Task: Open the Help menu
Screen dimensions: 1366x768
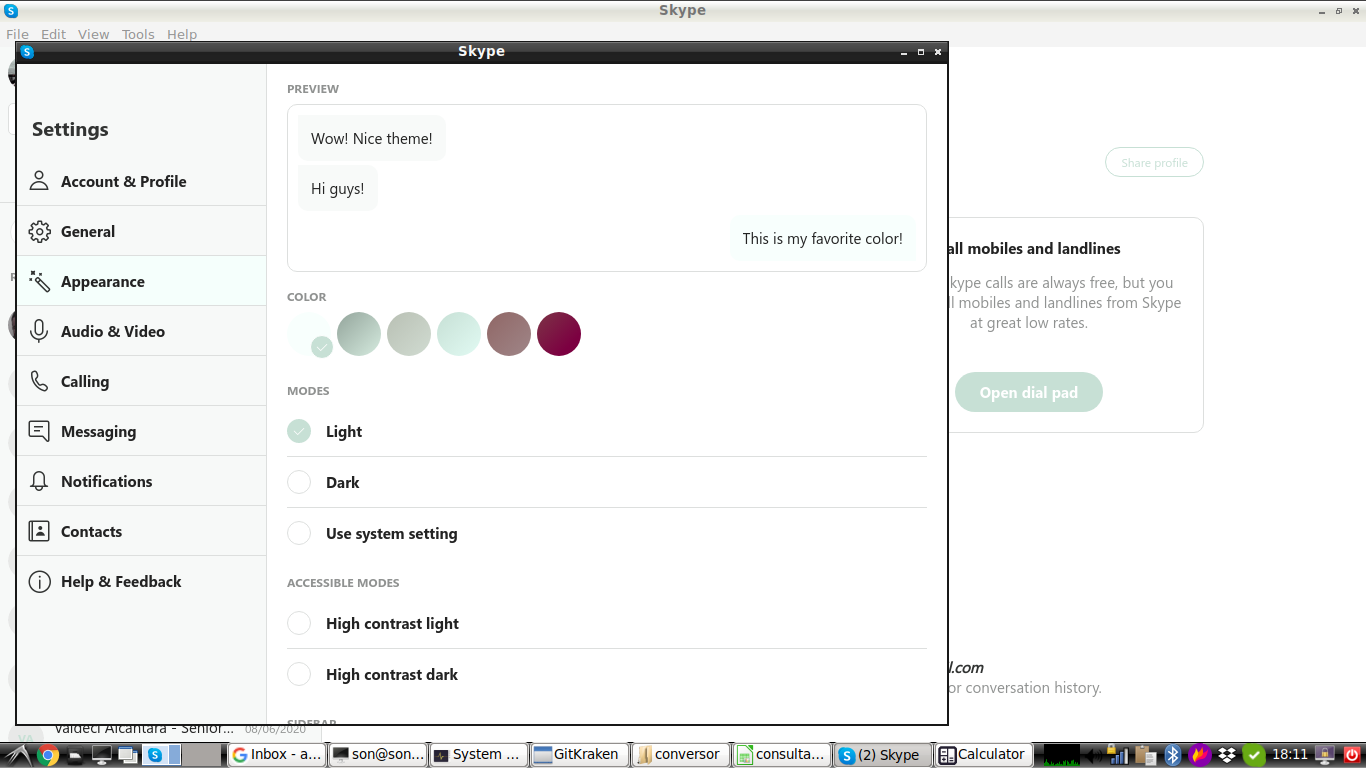Action: 182,34
